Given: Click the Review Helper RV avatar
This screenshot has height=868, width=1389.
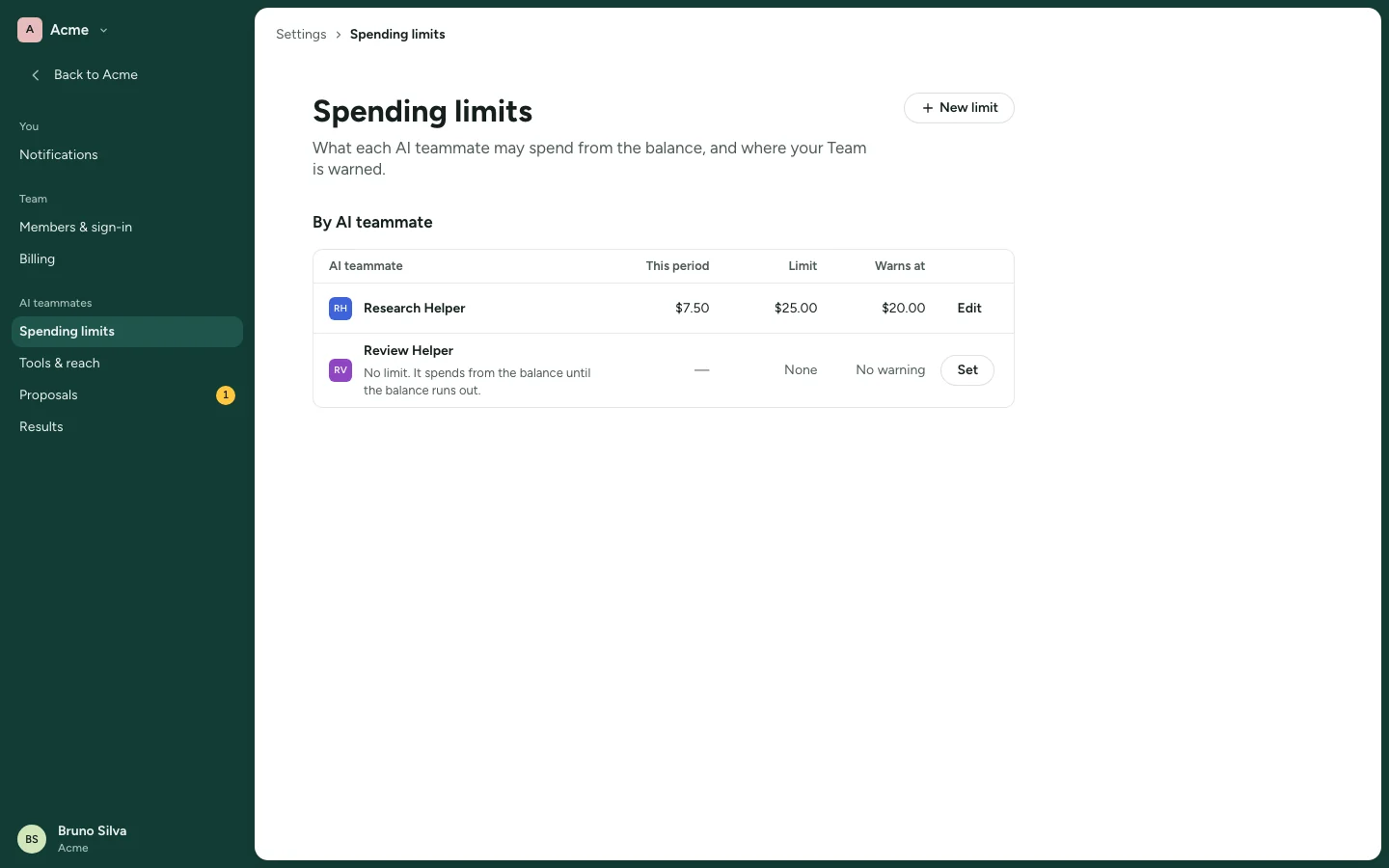Looking at the screenshot, I should click(340, 370).
